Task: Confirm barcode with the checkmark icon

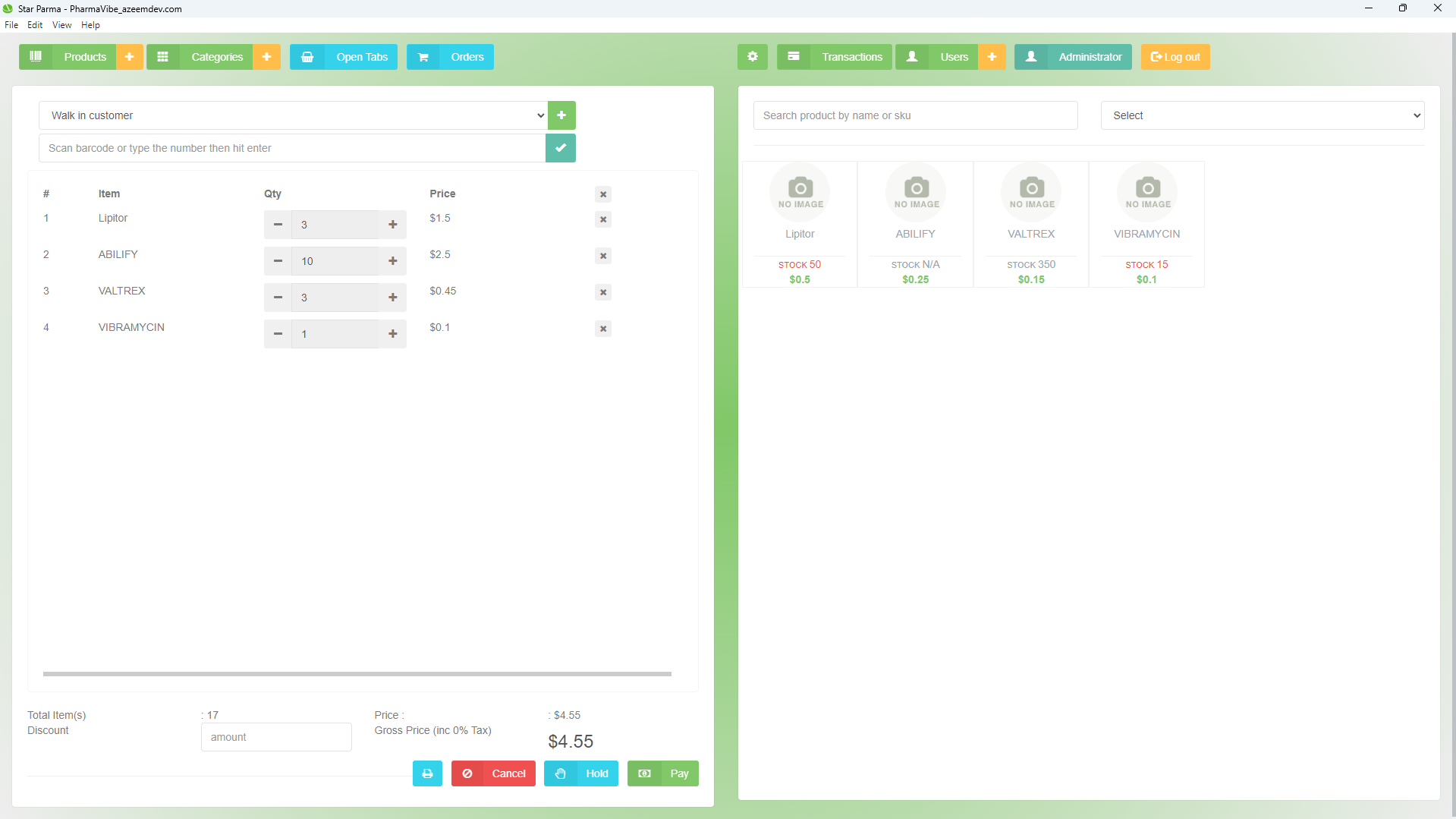Action: click(x=561, y=148)
